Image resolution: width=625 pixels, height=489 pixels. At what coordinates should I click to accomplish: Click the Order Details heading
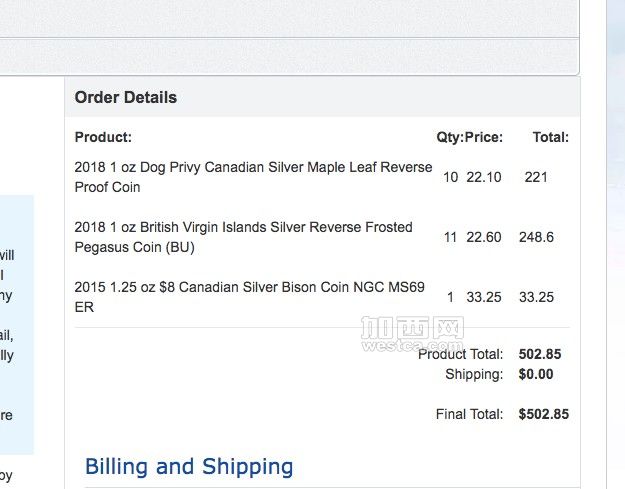coord(126,98)
